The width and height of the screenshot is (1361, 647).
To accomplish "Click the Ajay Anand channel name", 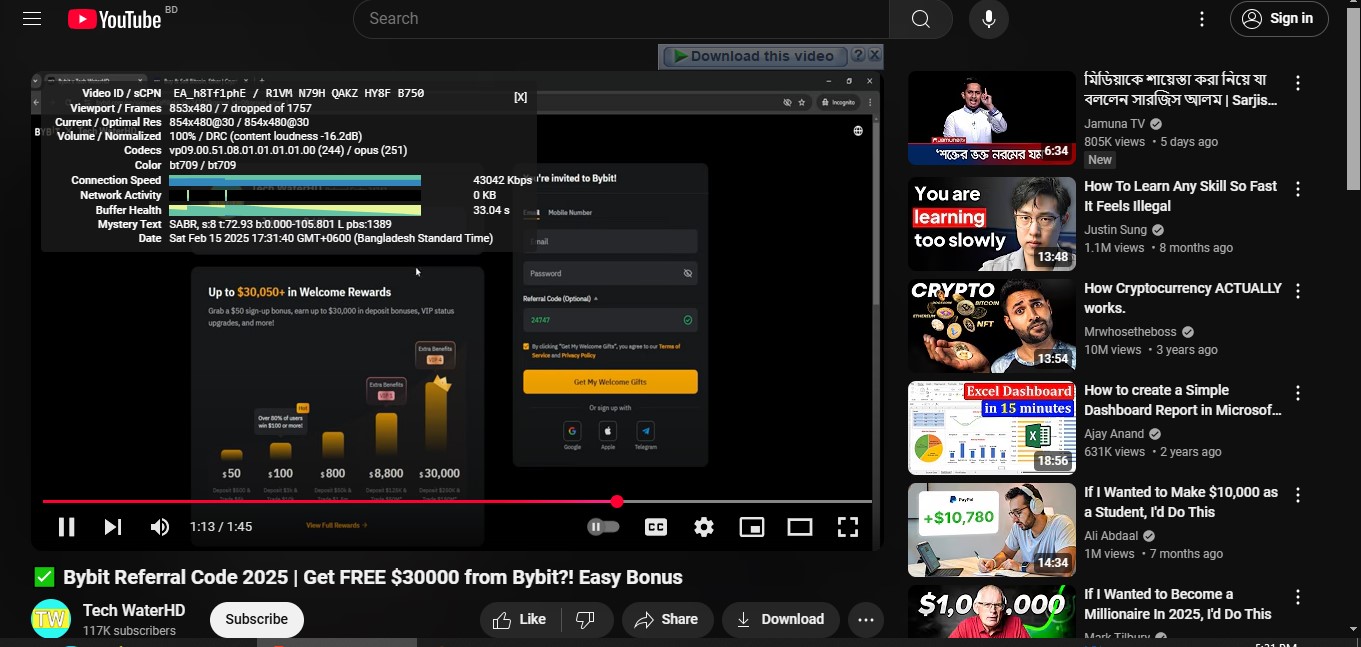I will click(1114, 434).
